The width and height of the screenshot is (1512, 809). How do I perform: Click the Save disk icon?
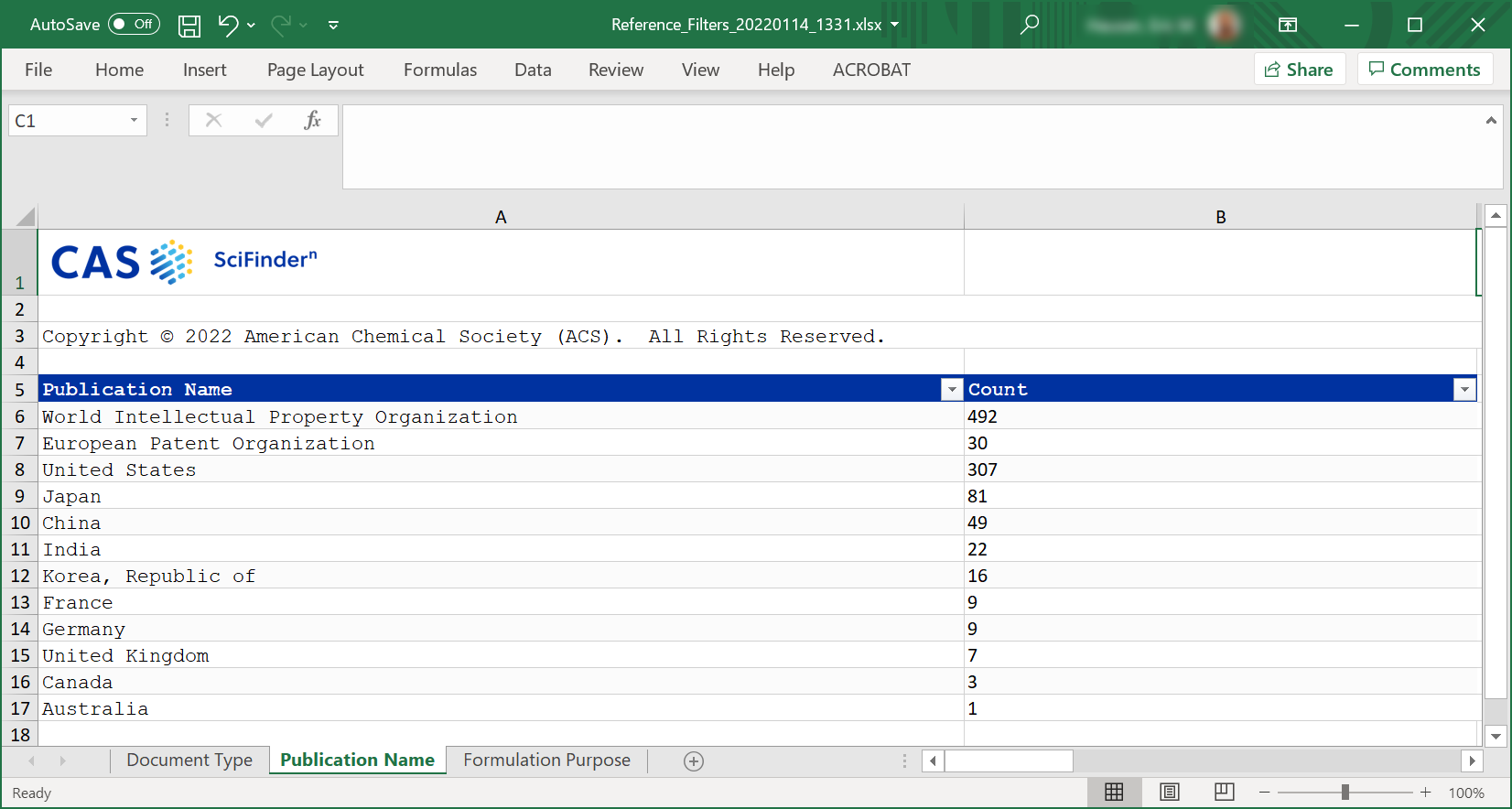click(189, 26)
